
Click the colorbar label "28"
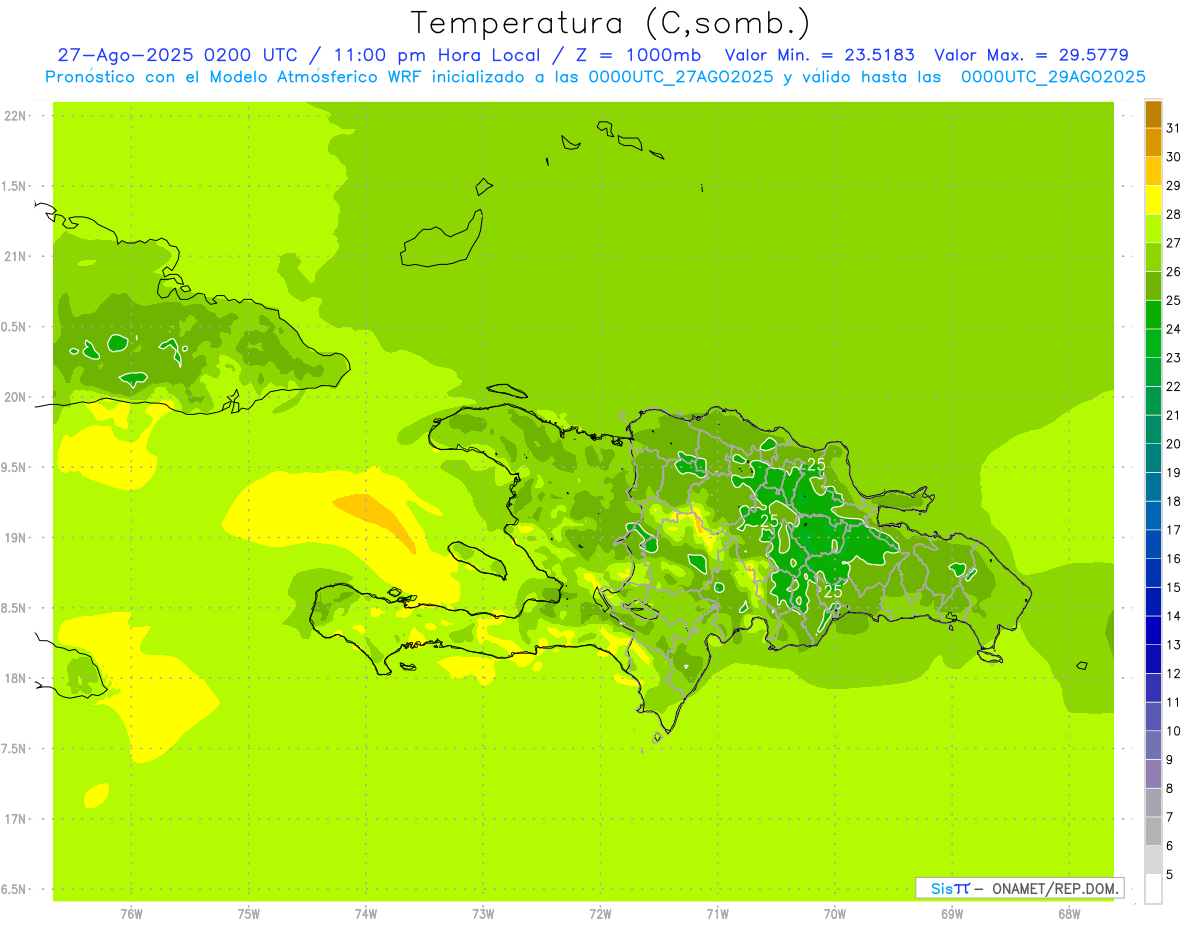[1173, 214]
